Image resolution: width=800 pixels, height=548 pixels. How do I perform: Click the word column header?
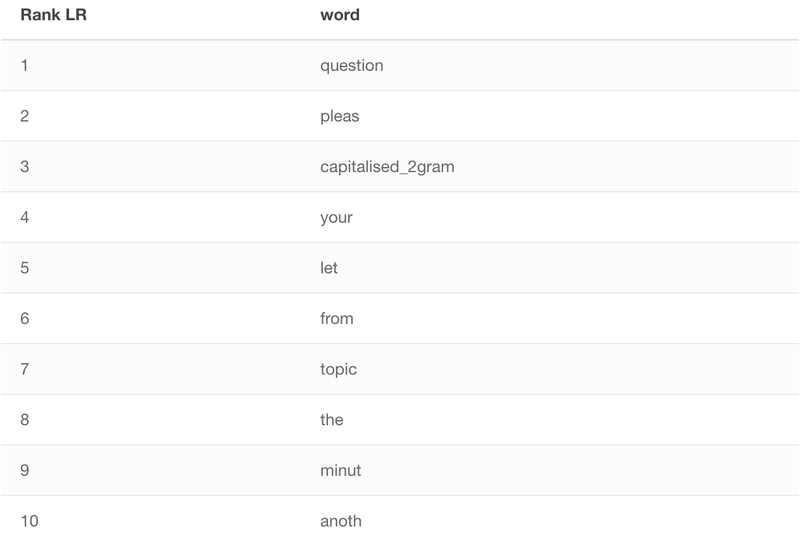click(x=340, y=15)
